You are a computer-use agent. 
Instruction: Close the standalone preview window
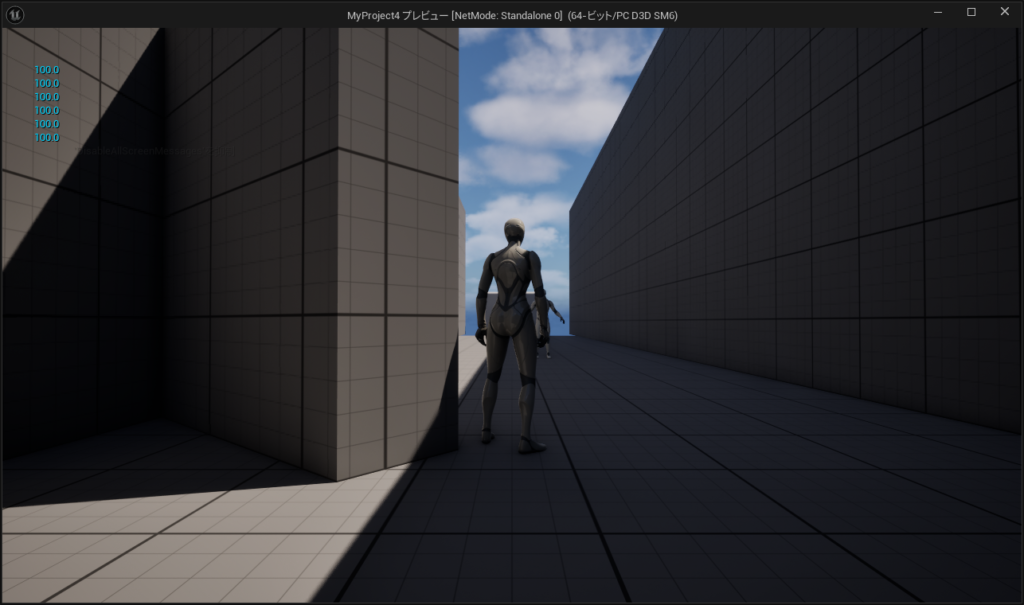[x=1004, y=13]
